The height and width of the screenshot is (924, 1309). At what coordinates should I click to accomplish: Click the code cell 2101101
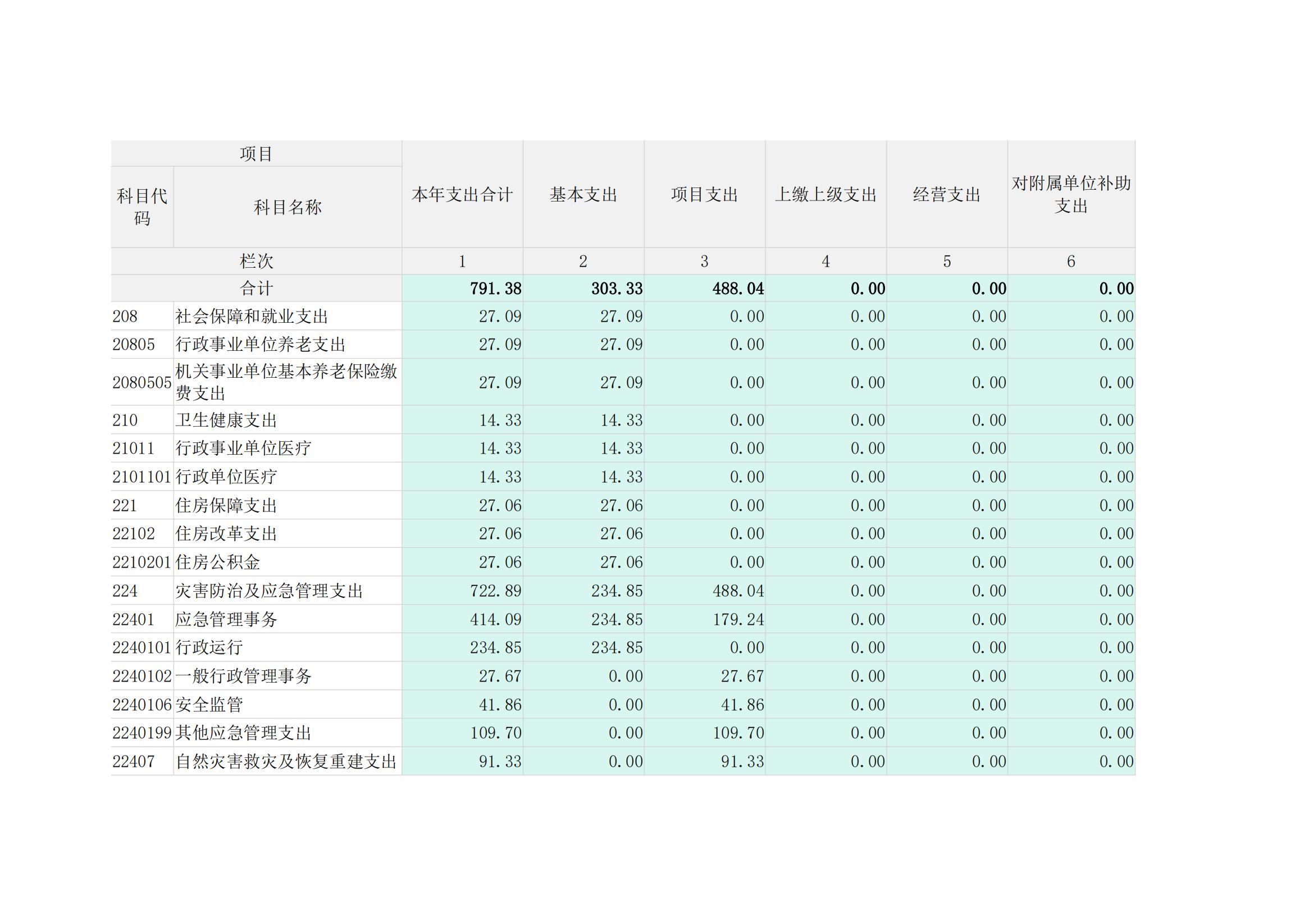(142, 477)
